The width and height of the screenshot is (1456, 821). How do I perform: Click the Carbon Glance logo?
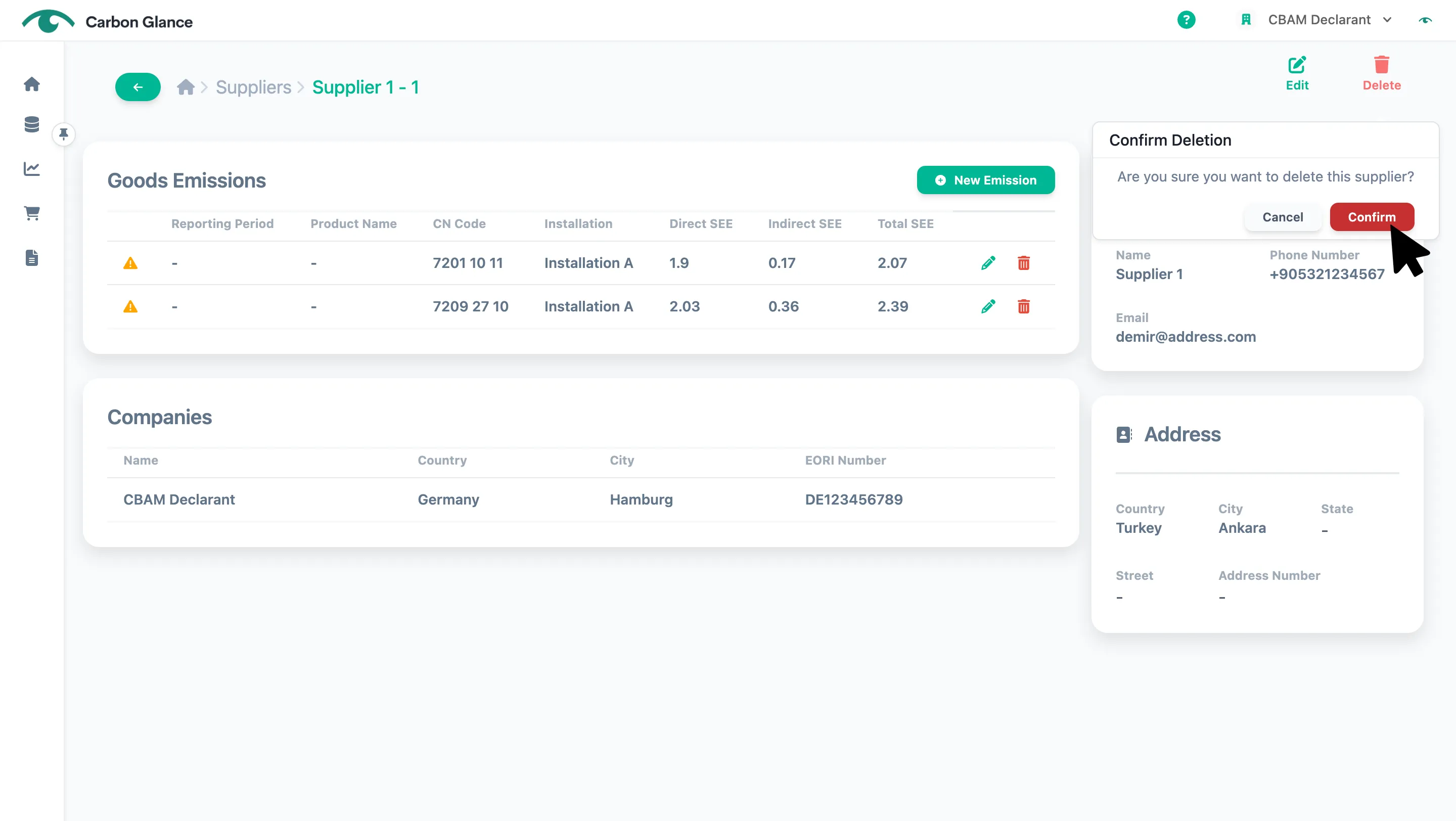(x=107, y=21)
